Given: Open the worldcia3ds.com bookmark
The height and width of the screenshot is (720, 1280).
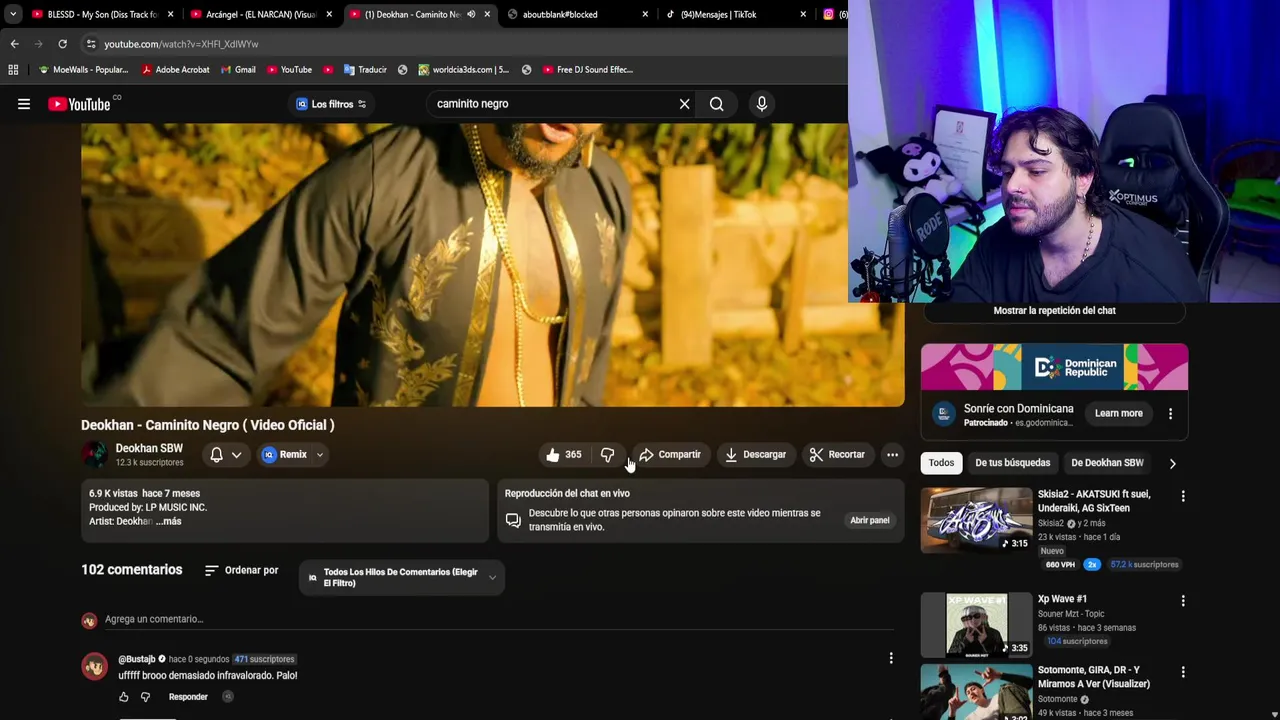Looking at the screenshot, I should (x=464, y=70).
